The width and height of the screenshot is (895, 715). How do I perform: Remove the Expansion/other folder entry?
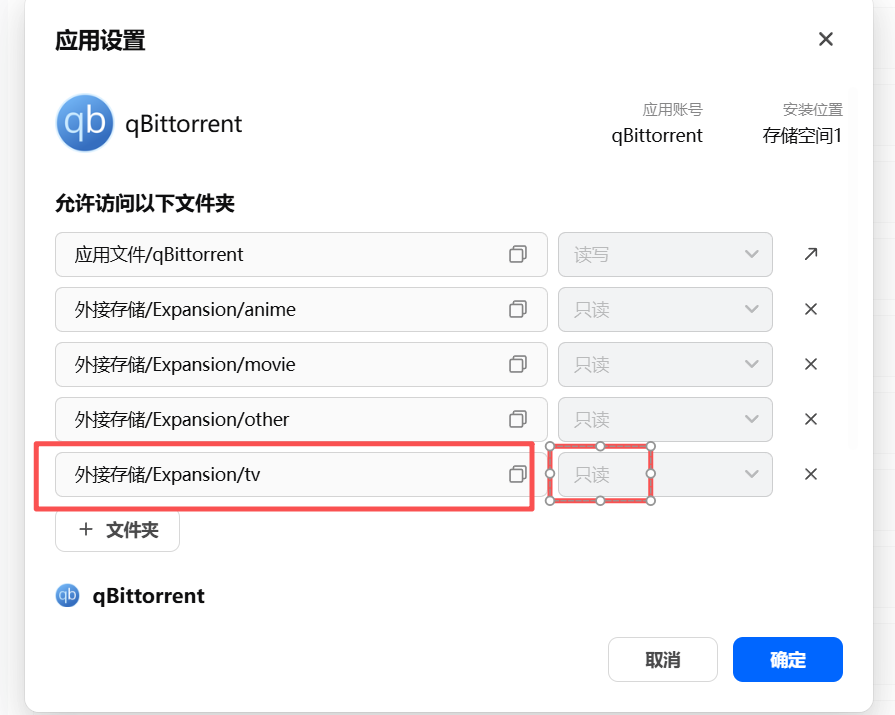click(811, 419)
